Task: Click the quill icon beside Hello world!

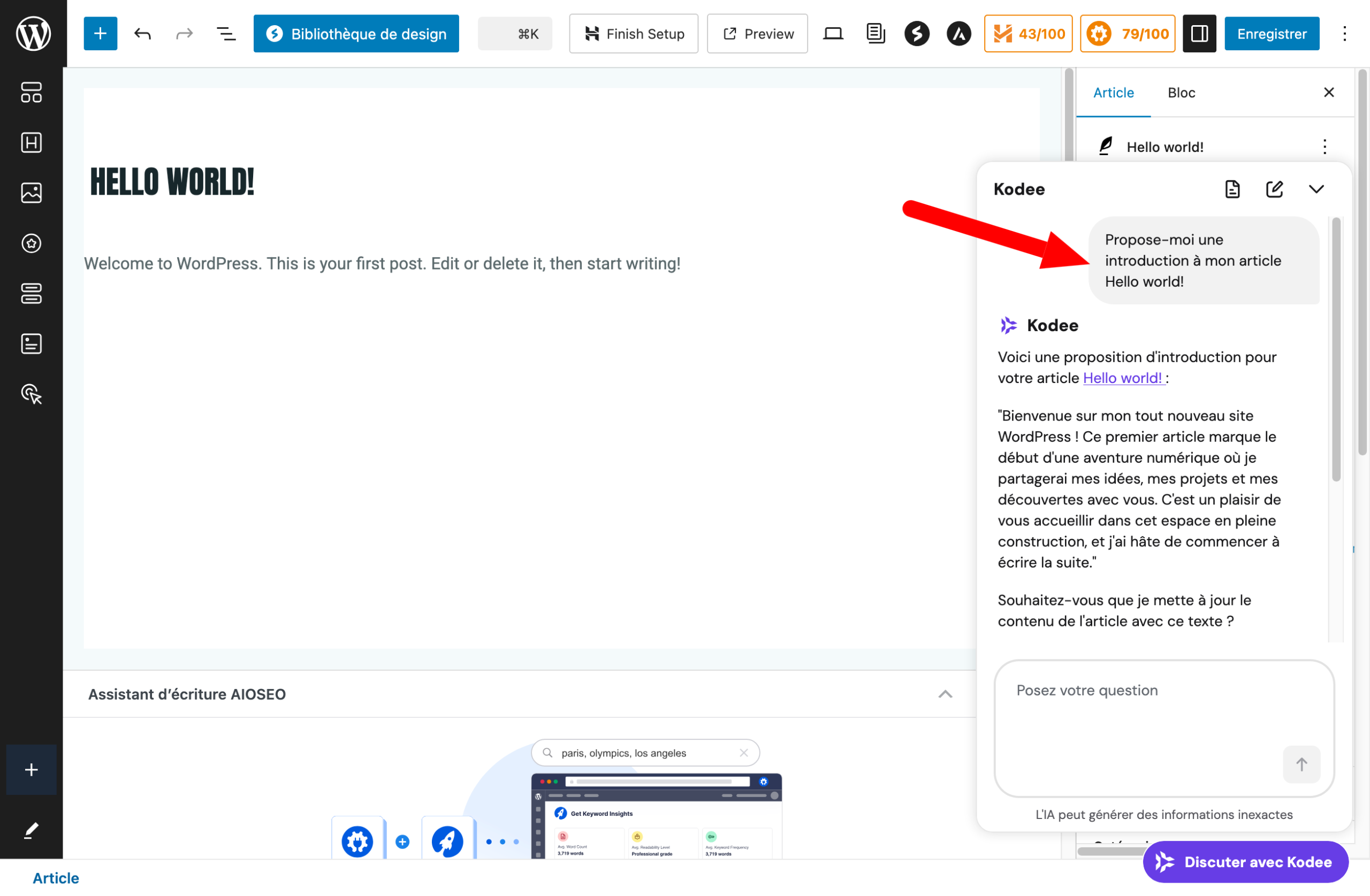Action: 1105,146
